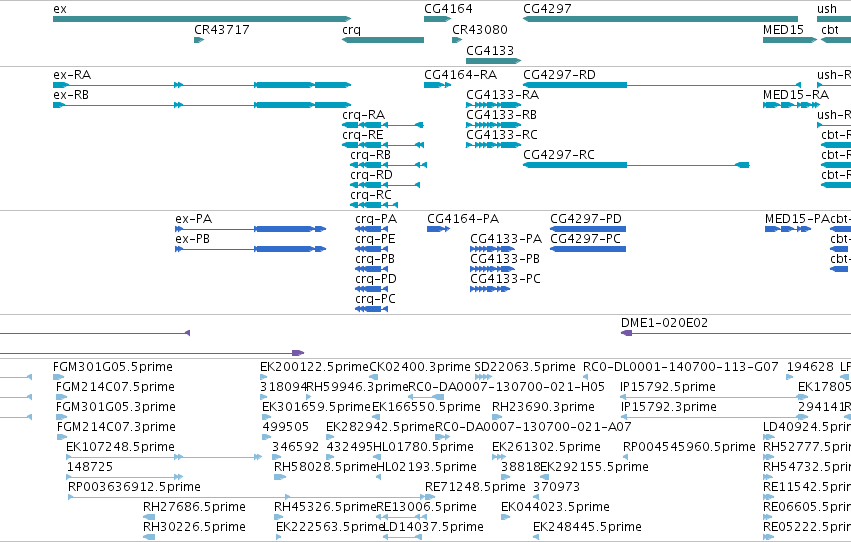Select EST FGM214C07.3prime
Screen dimensions: 851x542
click(62, 437)
